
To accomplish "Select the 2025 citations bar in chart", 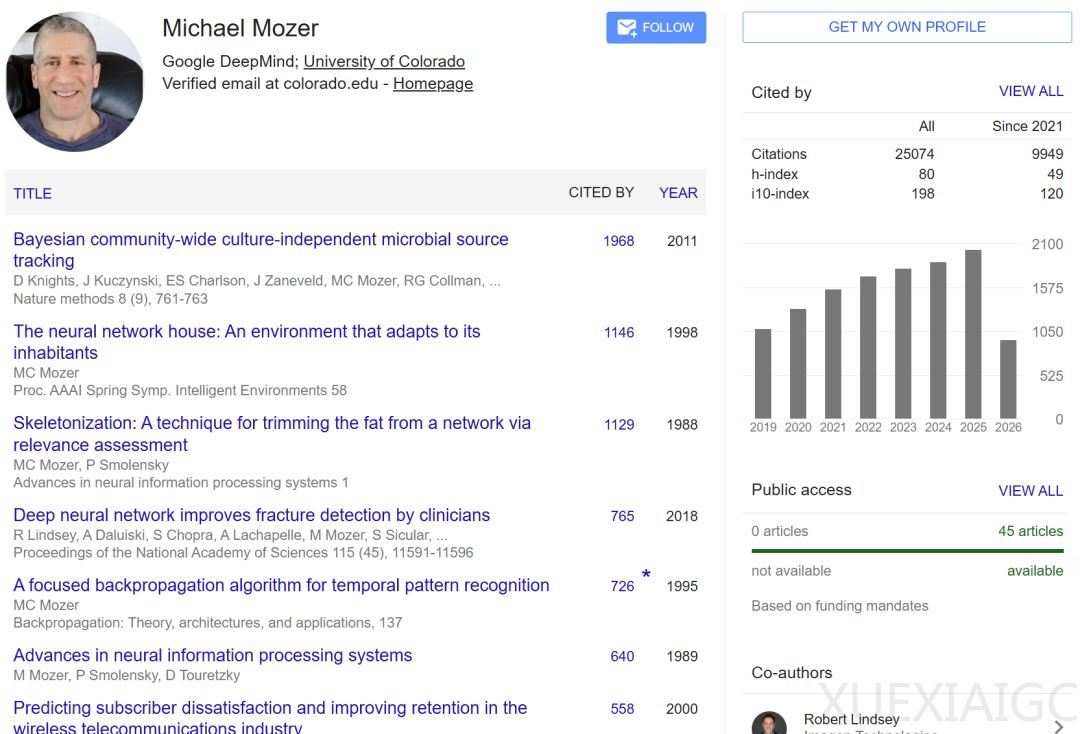I will (973, 334).
